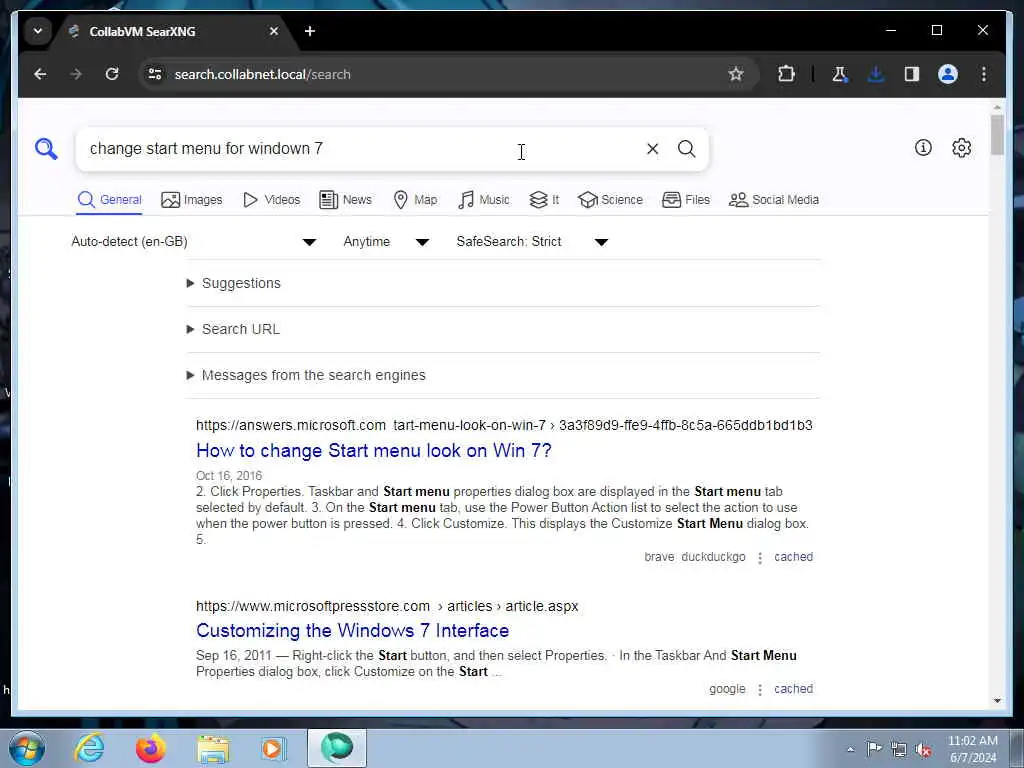
Task: Open the Windows Start button
Action: pos(27,748)
